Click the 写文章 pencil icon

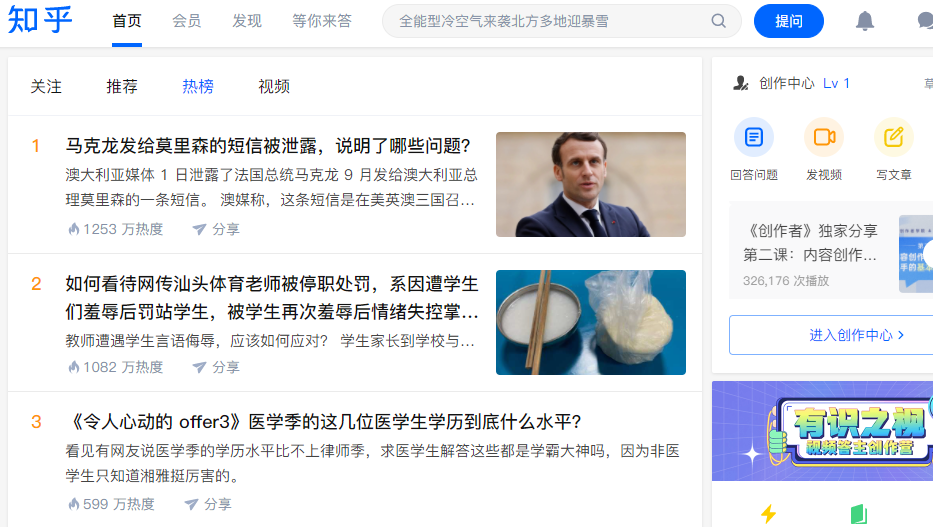[x=894, y=137]
